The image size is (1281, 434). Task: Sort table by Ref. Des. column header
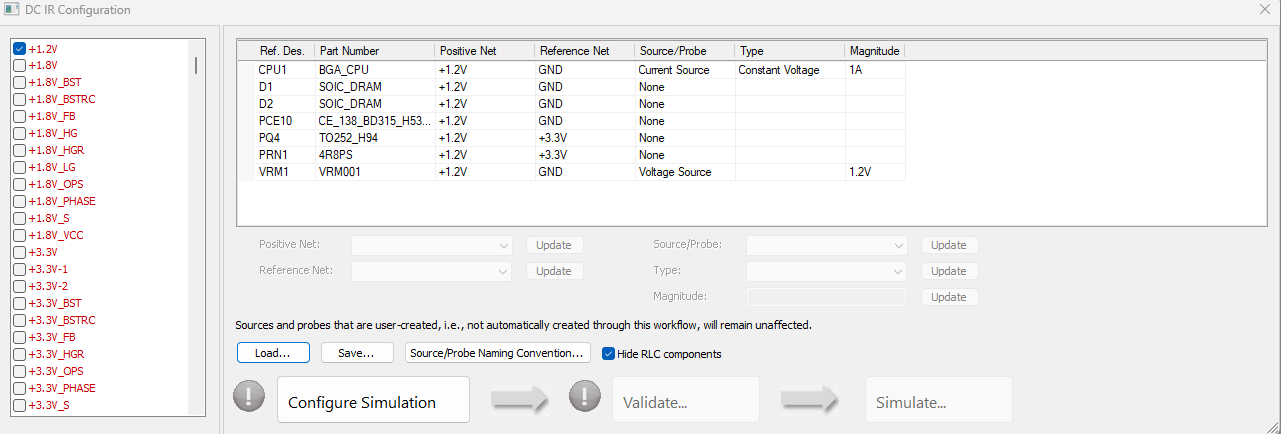click(x=275, y=51)
